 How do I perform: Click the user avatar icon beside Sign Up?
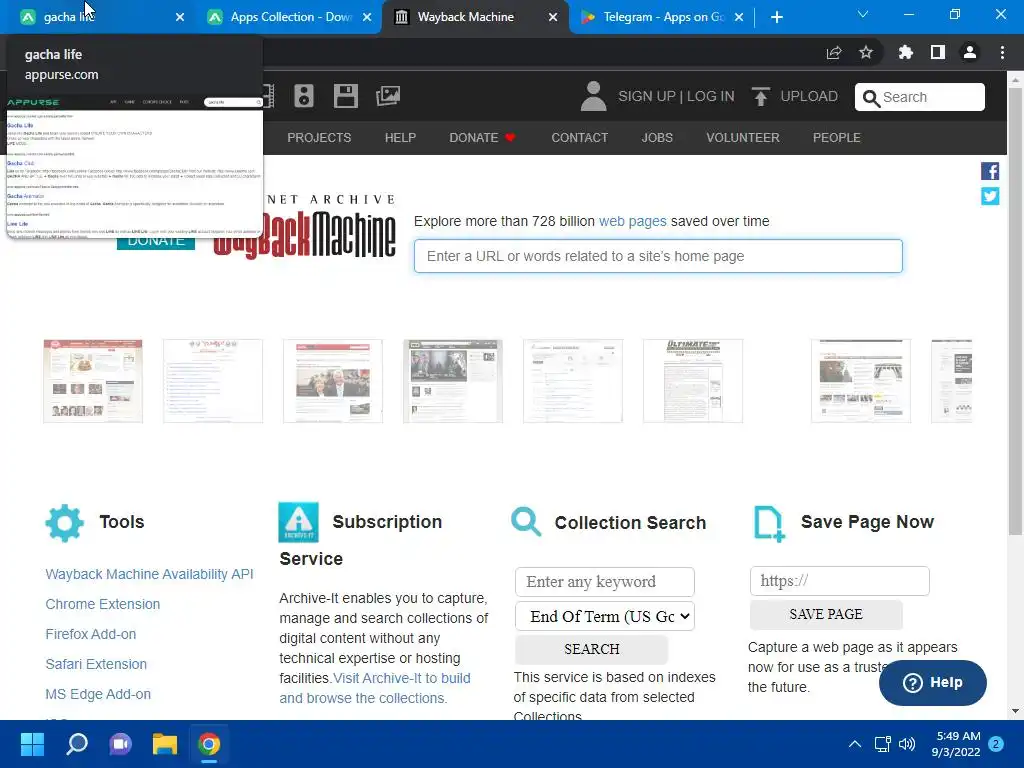pyautogui.click(x=593, y=96)
